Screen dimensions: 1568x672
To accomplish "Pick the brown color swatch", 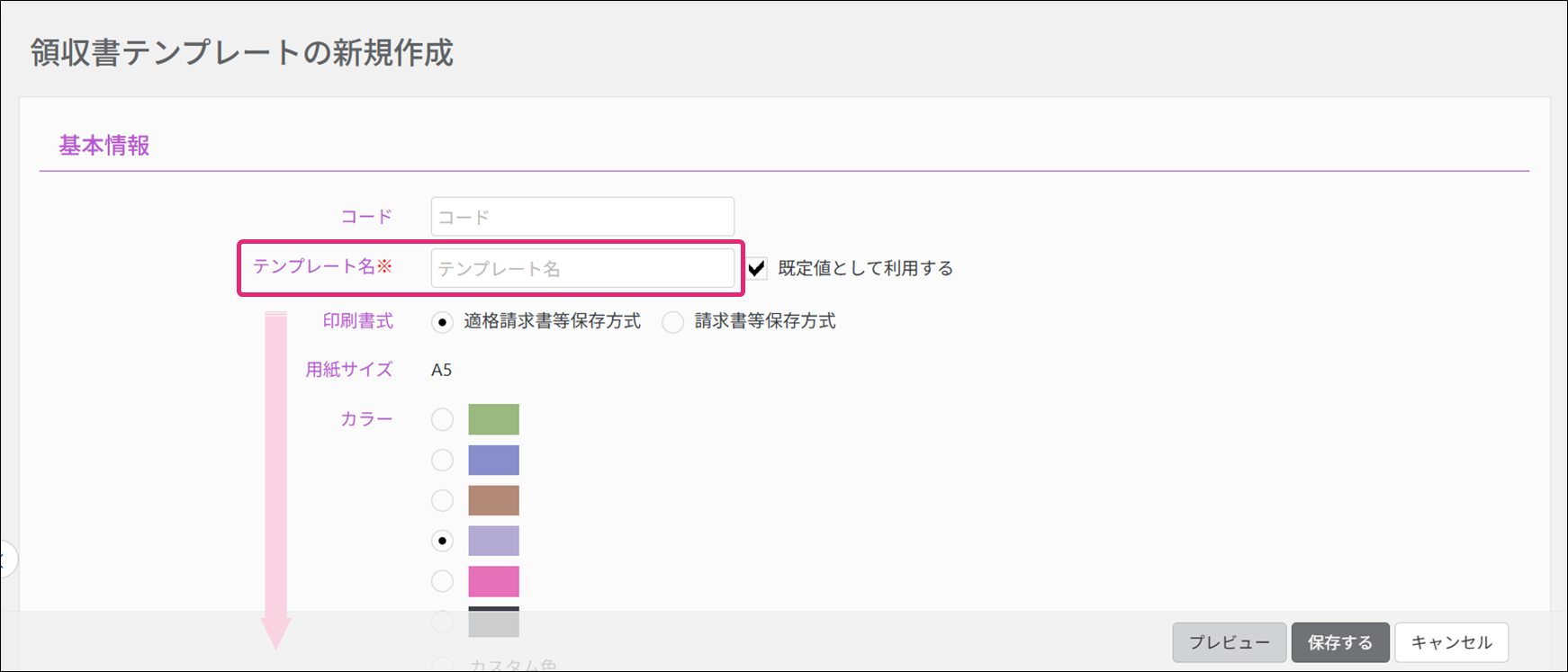I will (493, 500).
